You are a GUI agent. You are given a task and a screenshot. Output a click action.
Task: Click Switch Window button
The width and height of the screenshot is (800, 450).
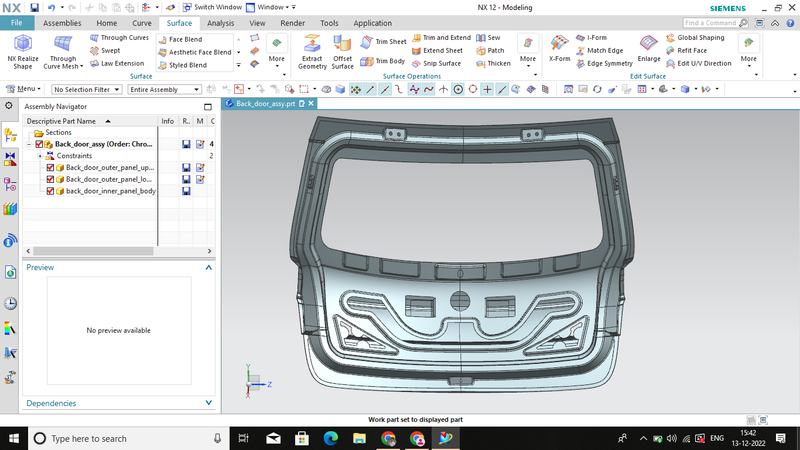[x=212, y=7]
